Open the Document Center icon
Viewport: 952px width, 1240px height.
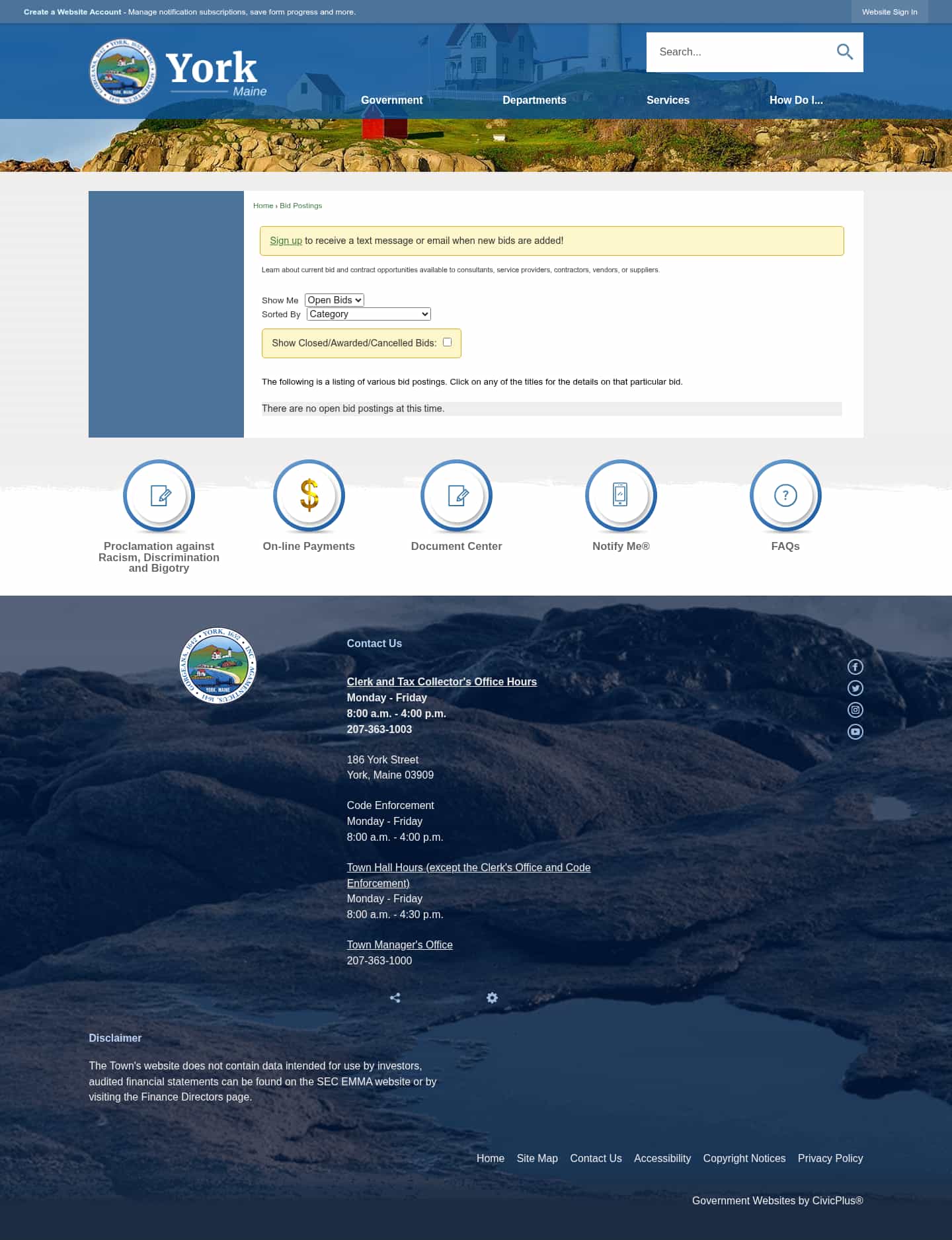coord(456,496)
